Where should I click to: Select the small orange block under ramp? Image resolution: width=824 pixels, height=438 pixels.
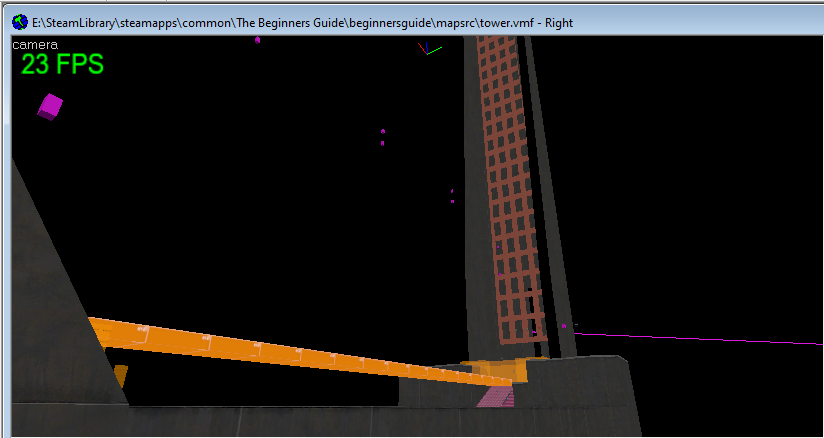120,375
